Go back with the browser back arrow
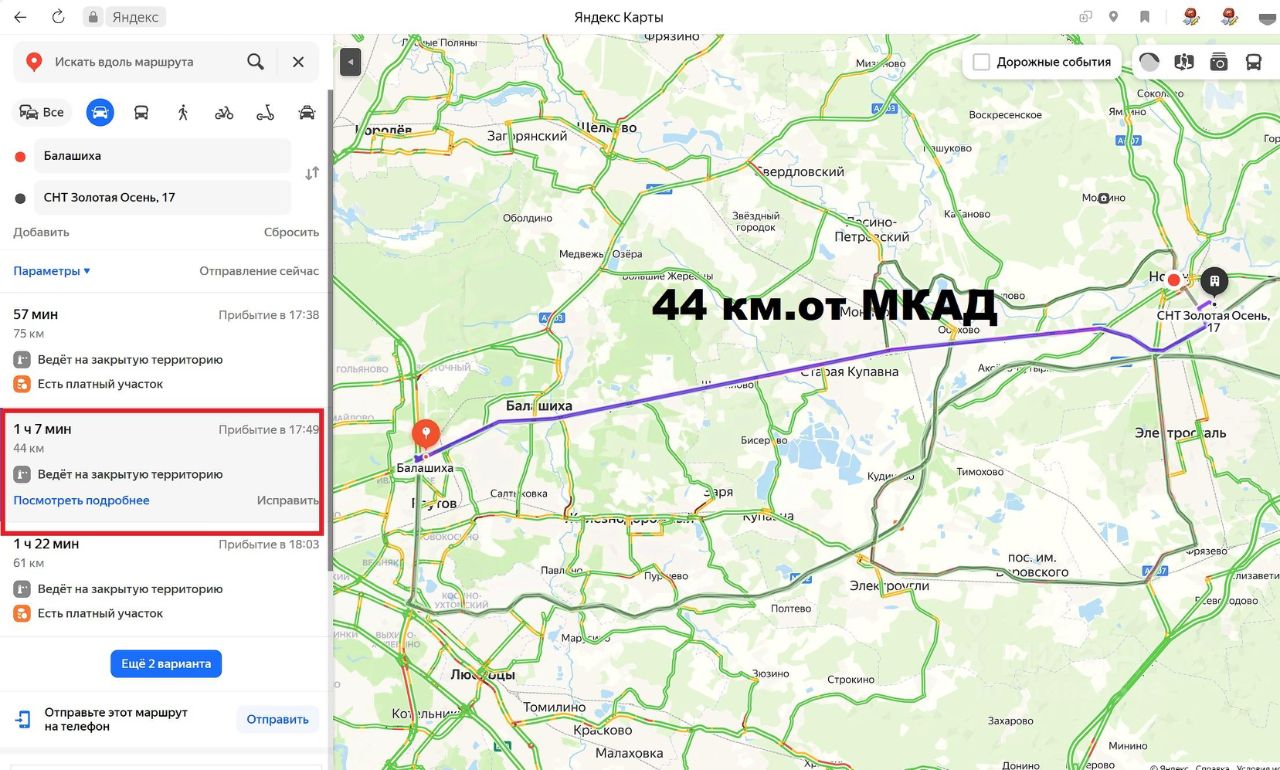Screen dimensions: 1280x770 (20, 17)
